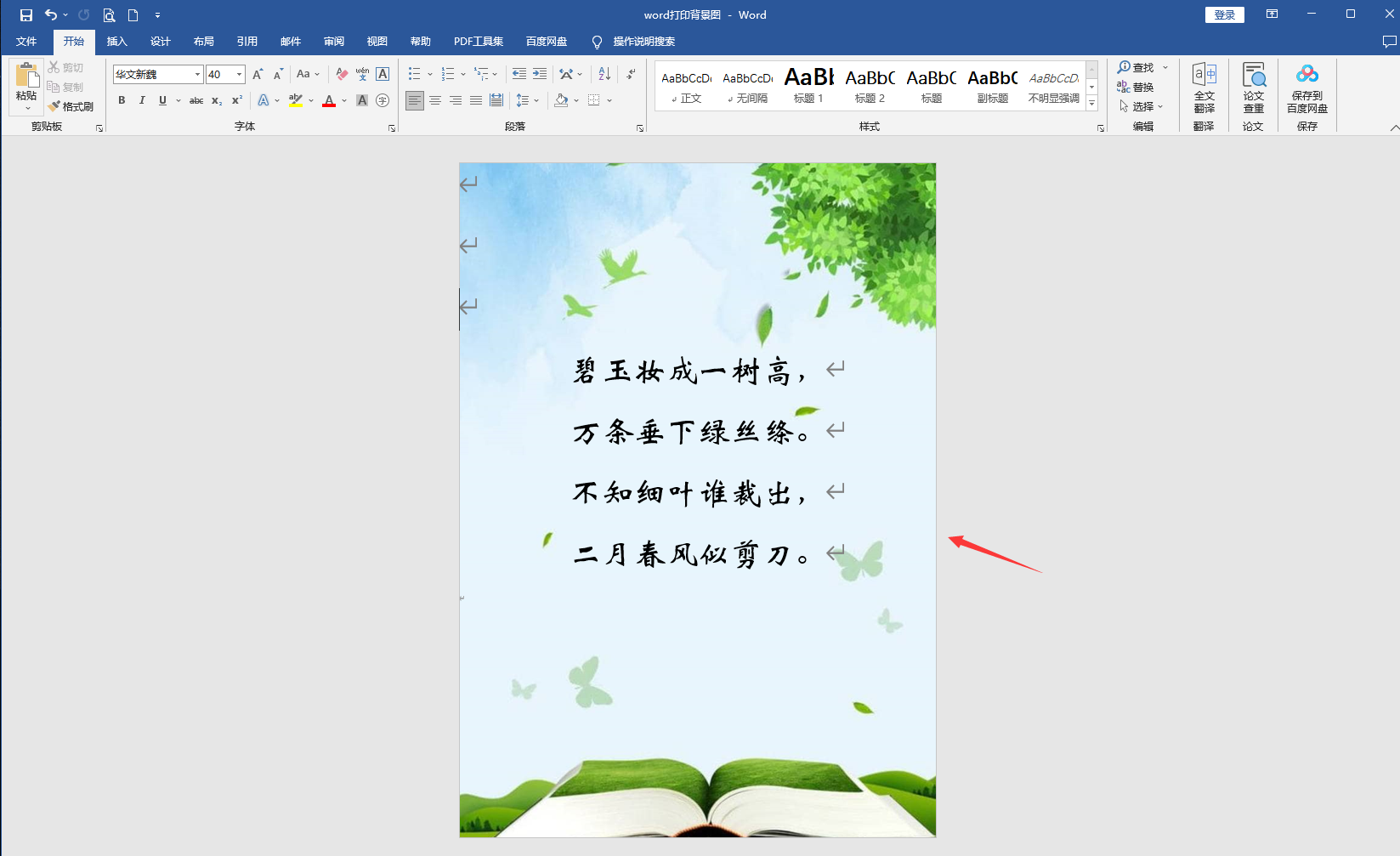Customize the Quick Access Toolbar dropdown

158,15
